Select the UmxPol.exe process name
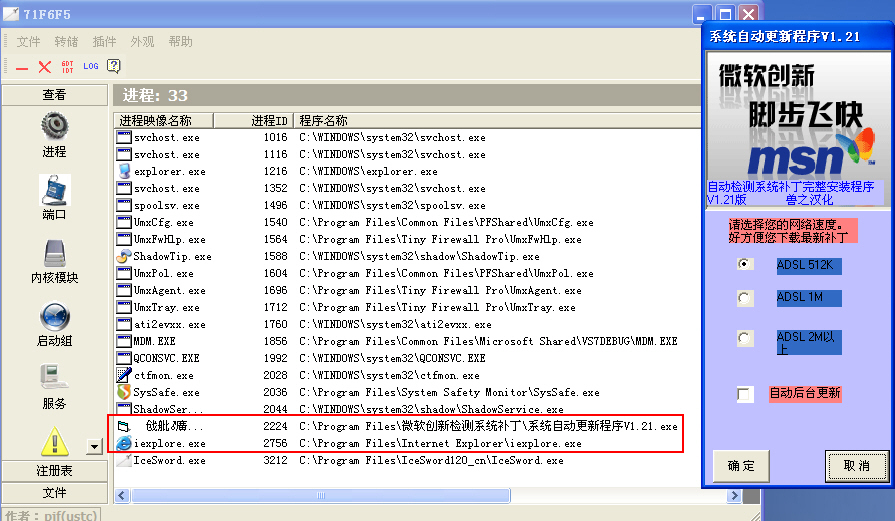 (163, 273)
